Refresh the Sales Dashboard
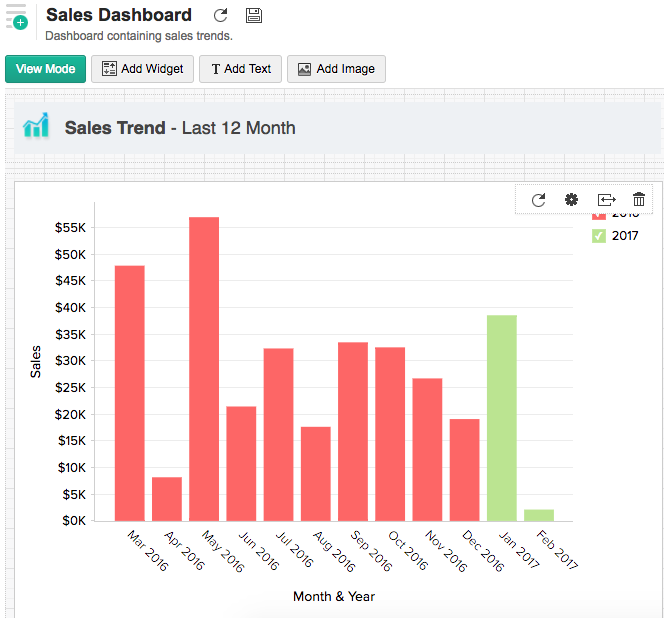664x618 pixels. [x=221, y=15]
